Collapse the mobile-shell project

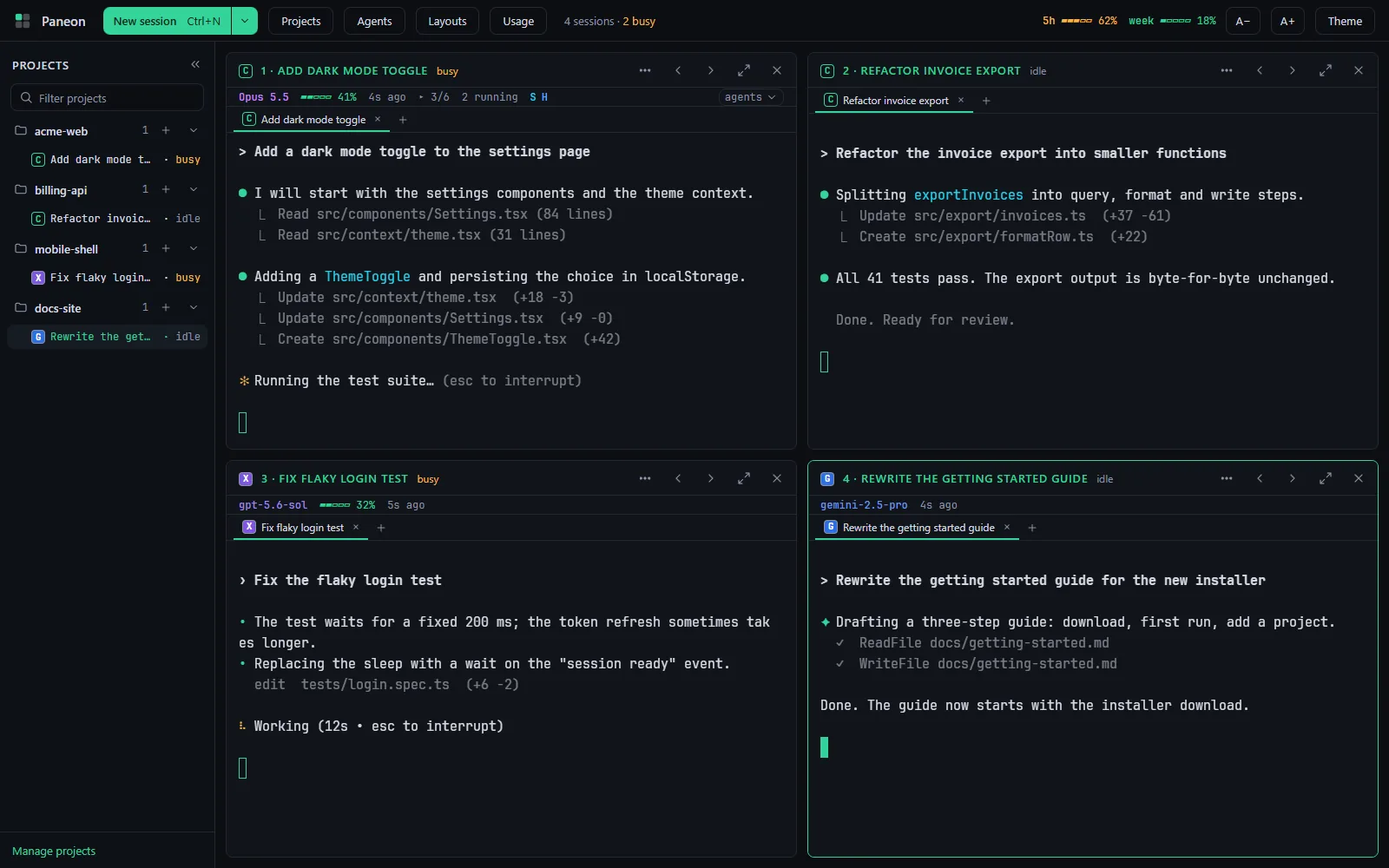click(x=194, y=248)
